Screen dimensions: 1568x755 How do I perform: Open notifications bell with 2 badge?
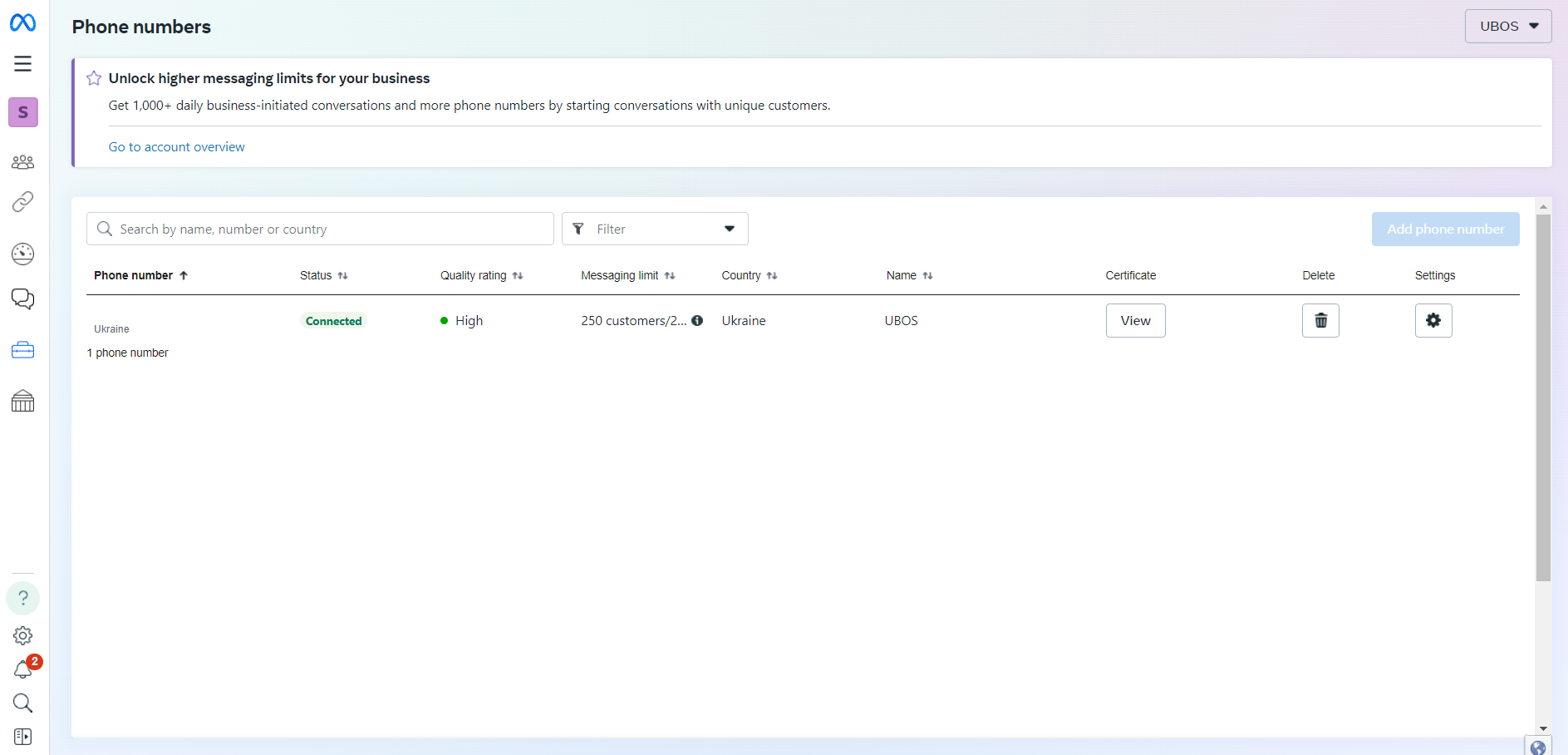point(22,669)
